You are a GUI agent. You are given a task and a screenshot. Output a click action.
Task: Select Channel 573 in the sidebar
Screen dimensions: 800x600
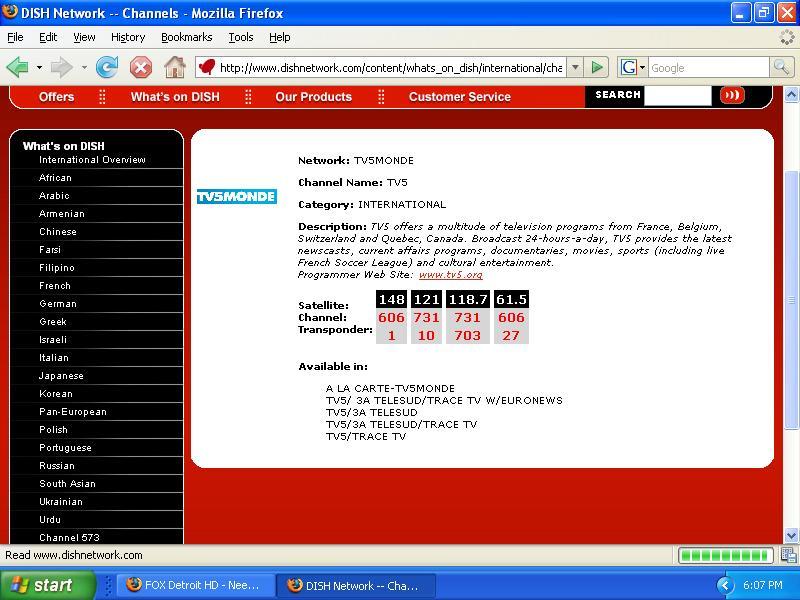(x=69, y=538)
